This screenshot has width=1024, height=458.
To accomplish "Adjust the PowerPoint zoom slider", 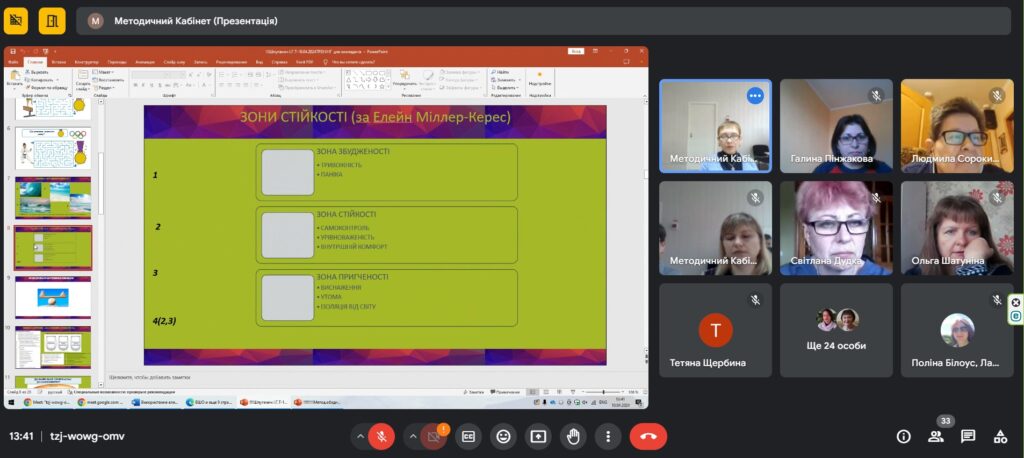I will pyautogui.click(x=602, y=392).
